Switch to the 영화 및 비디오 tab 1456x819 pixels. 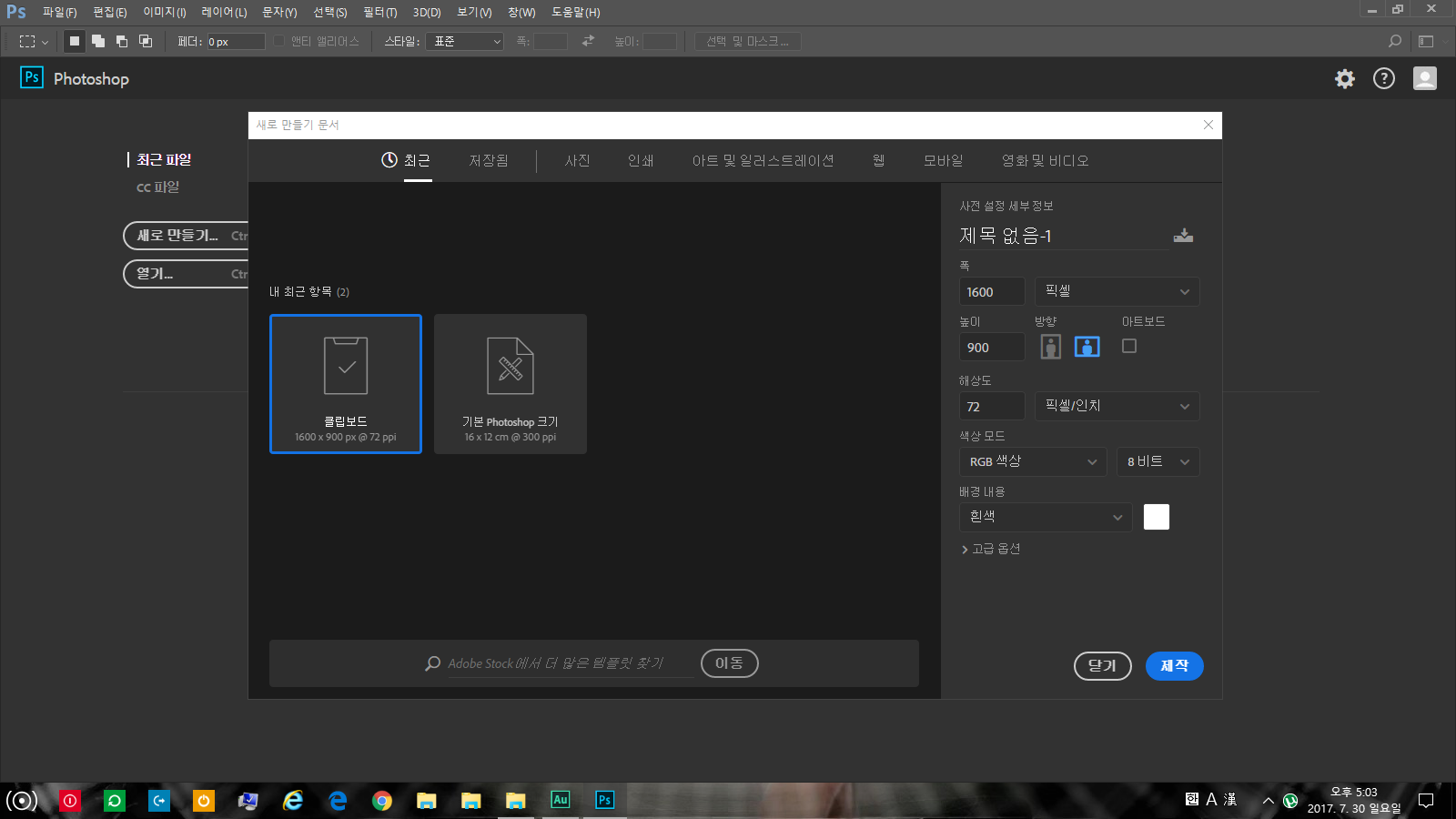pos(1045,160)
